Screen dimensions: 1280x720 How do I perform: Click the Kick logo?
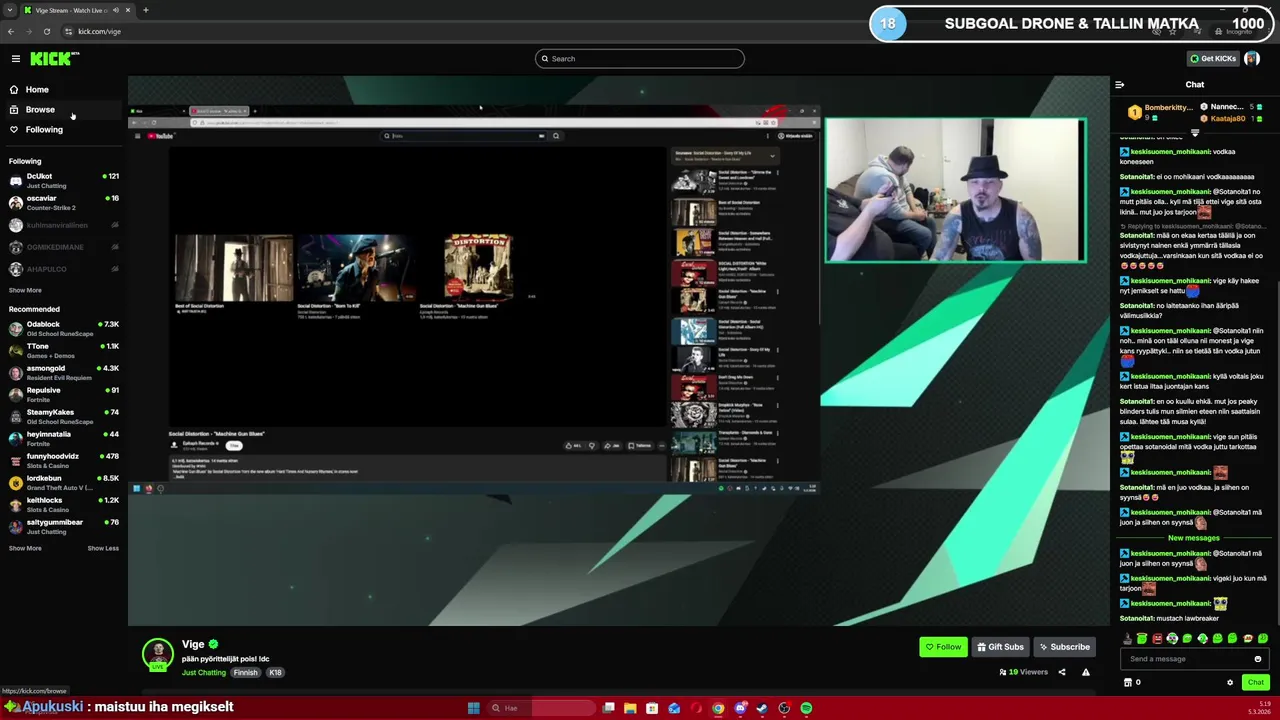[54, 59]
